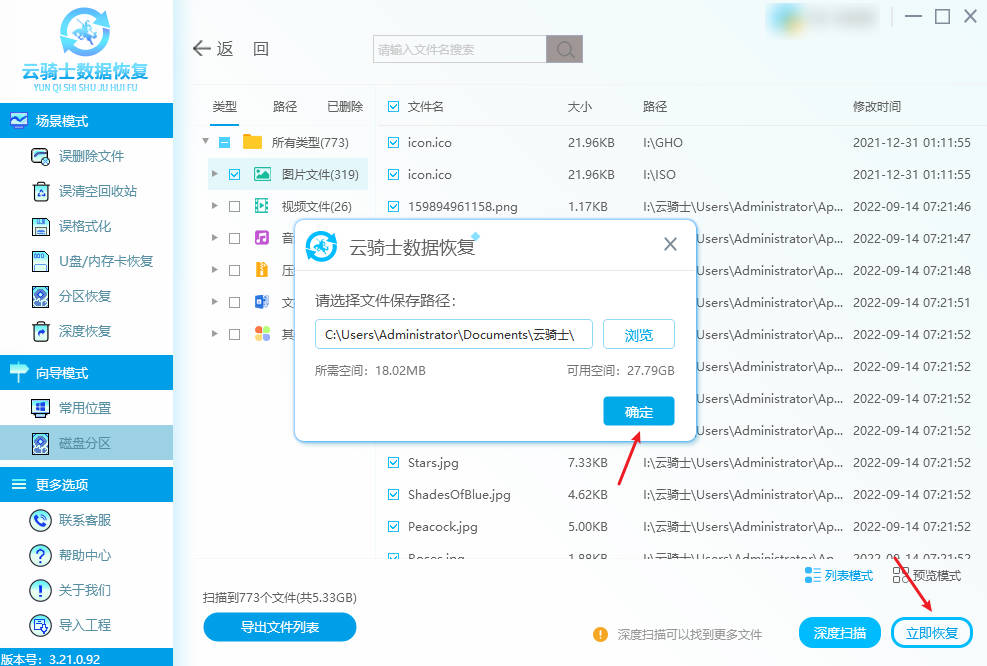Click the 误删除文件 sidebar icon
Image resolution: width=987 pixels, height=666 pixels.
click(40, 157)
